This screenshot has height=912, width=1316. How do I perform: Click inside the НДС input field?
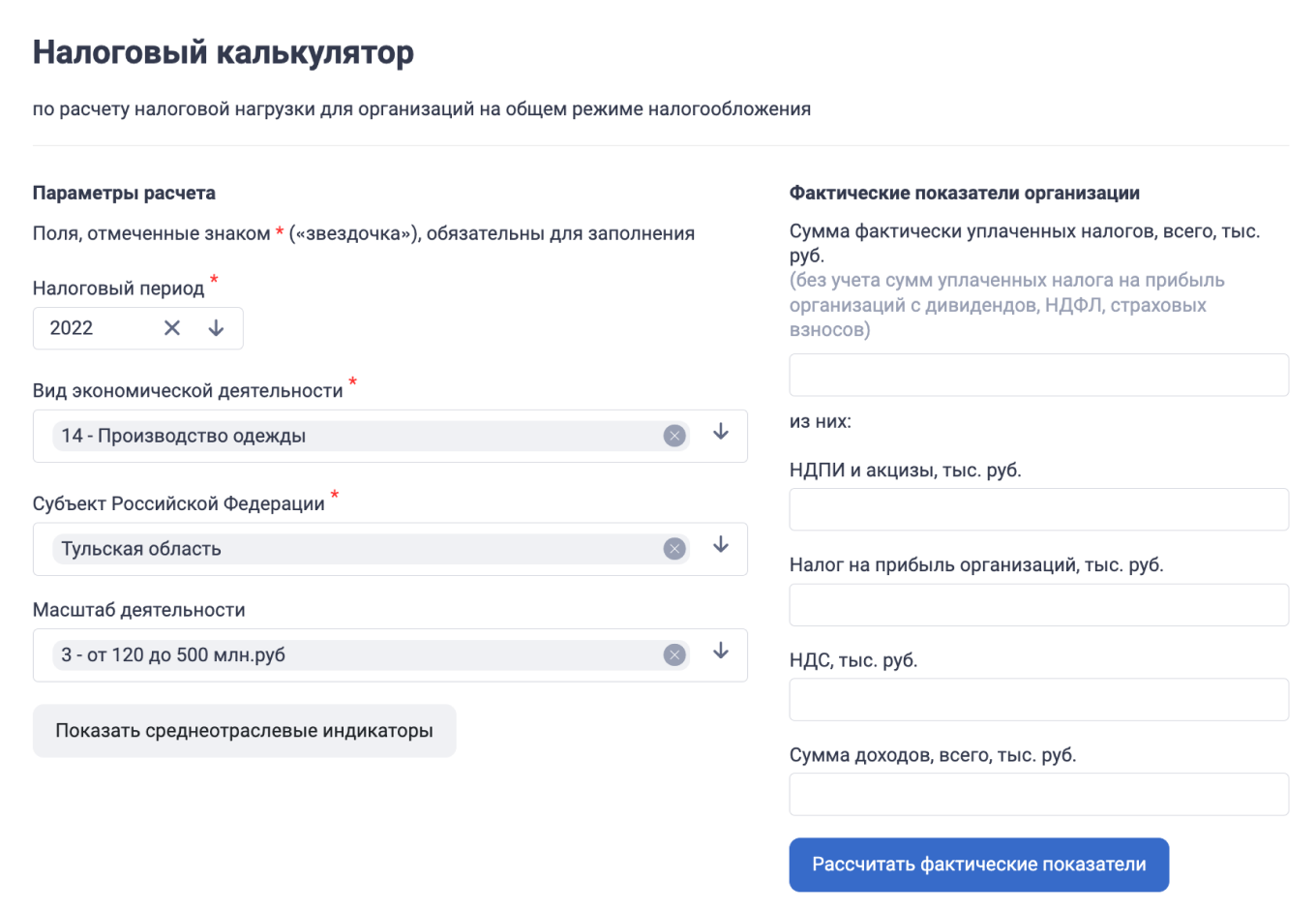click(1038, 699)
